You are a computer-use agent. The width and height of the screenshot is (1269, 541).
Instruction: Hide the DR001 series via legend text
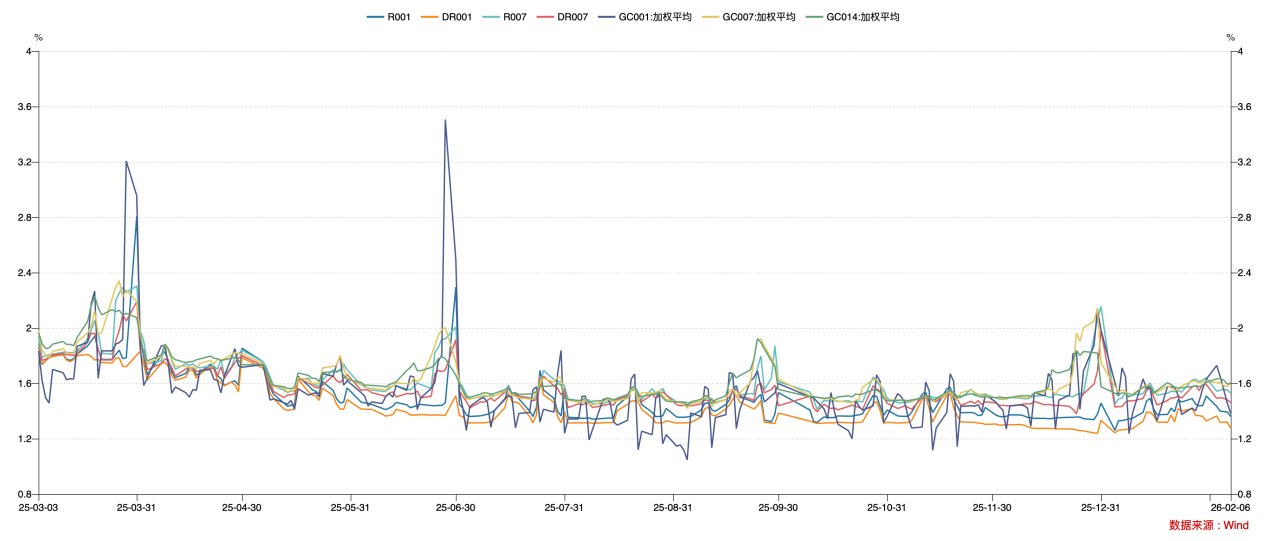click(x=457, y=17)
